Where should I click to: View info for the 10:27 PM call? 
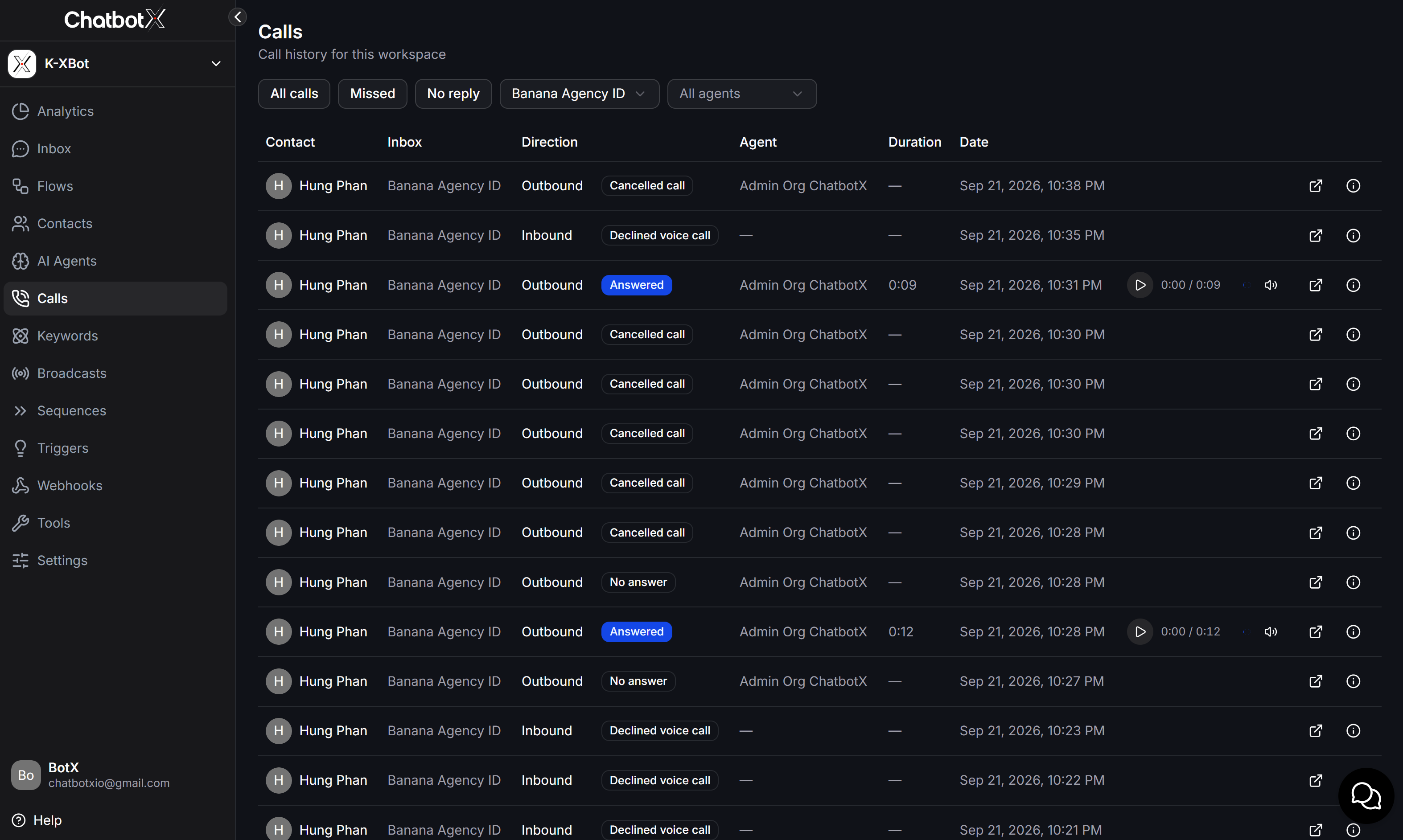point(1353,681)
